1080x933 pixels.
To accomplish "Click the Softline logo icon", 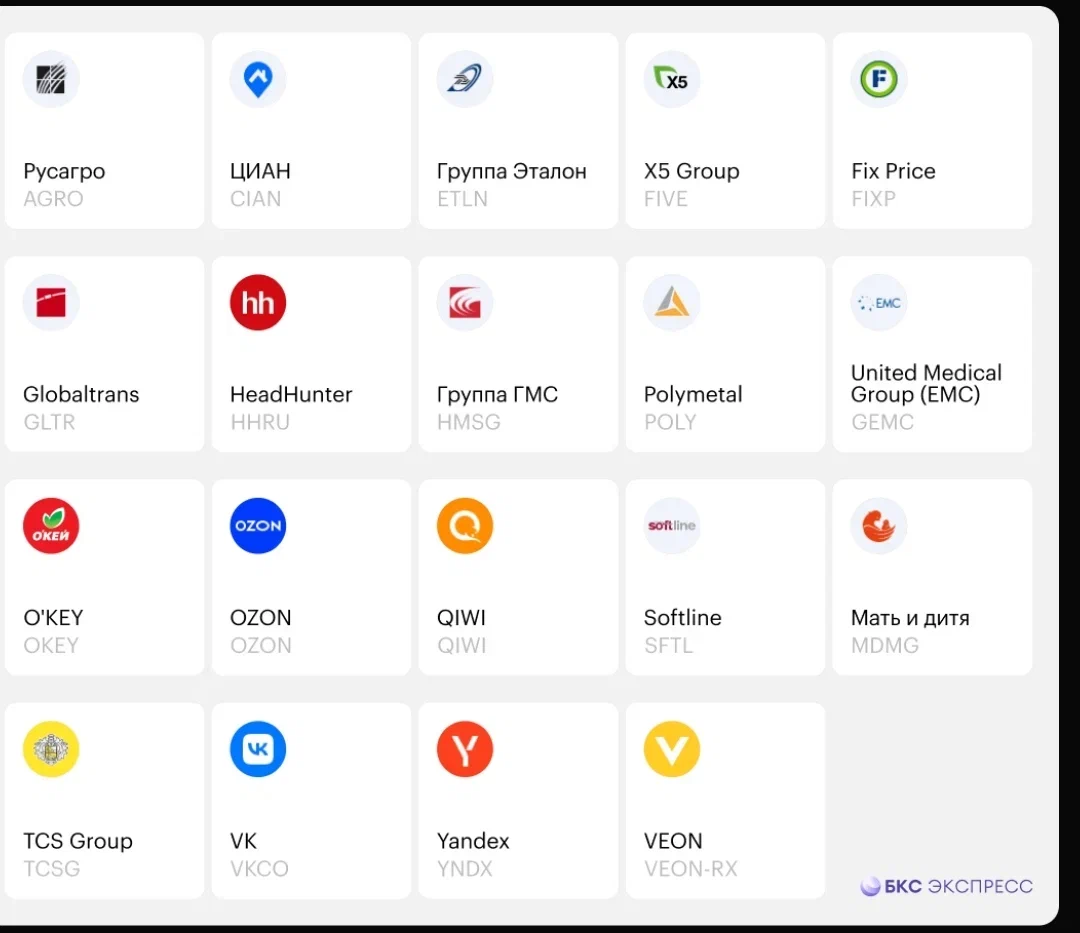I will click(672, 526).
